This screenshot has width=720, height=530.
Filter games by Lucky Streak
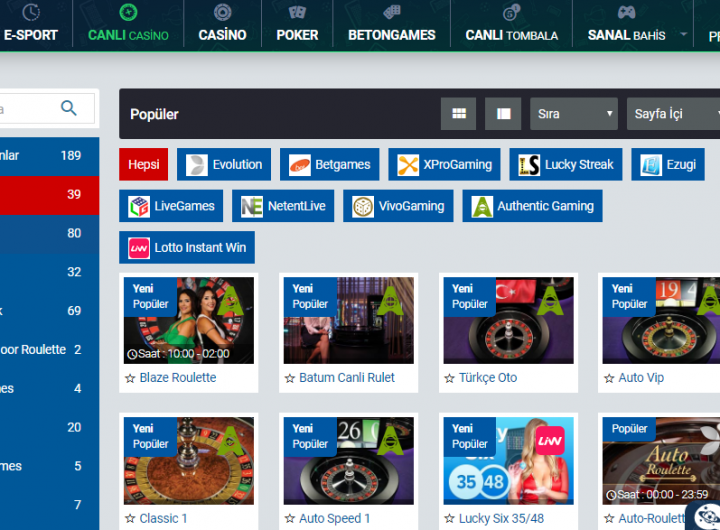click(566, 164)
